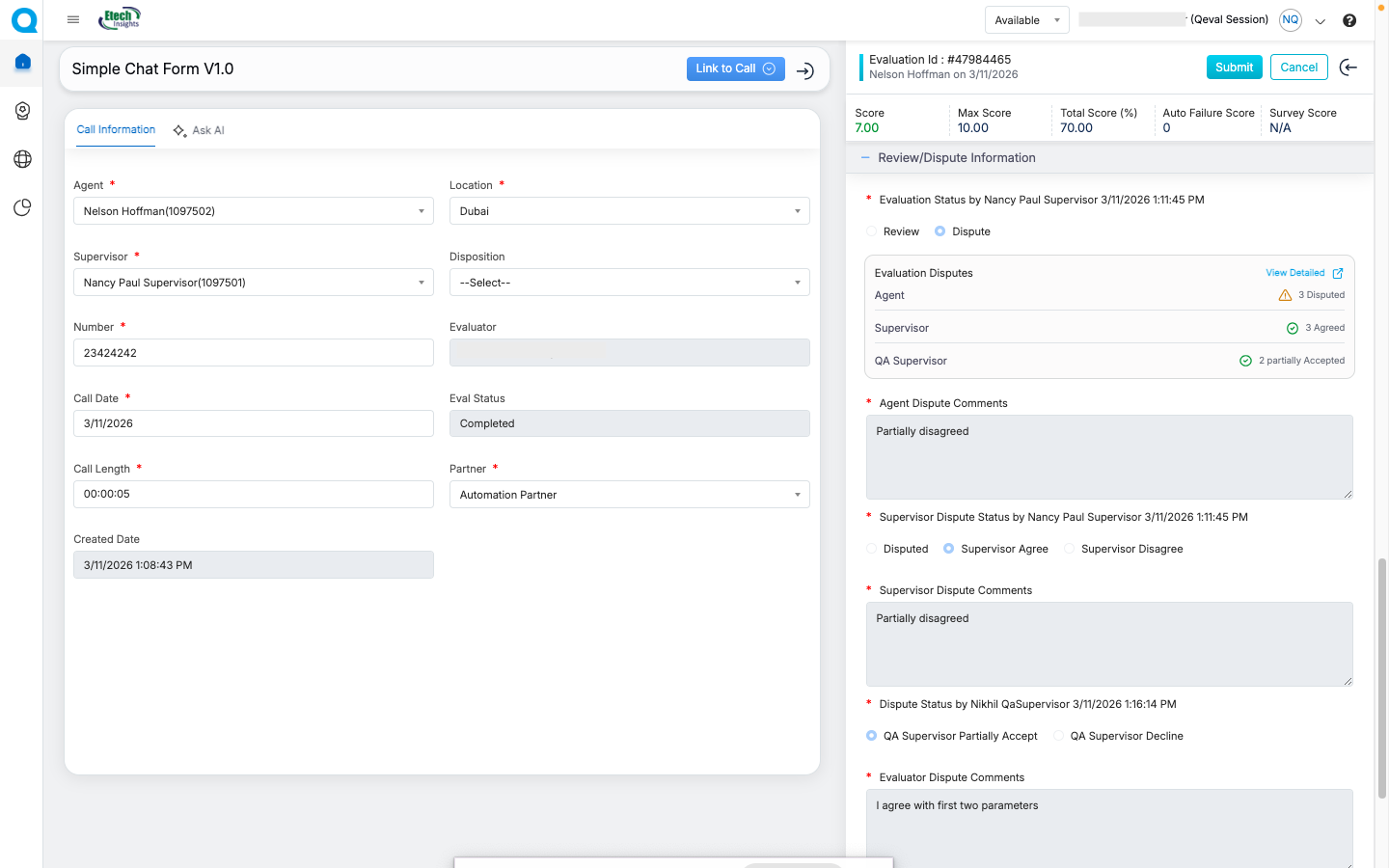Choose QA Supervisor Decline option
This screenshot has width=1389, height=868.
tap(1058, 736)
